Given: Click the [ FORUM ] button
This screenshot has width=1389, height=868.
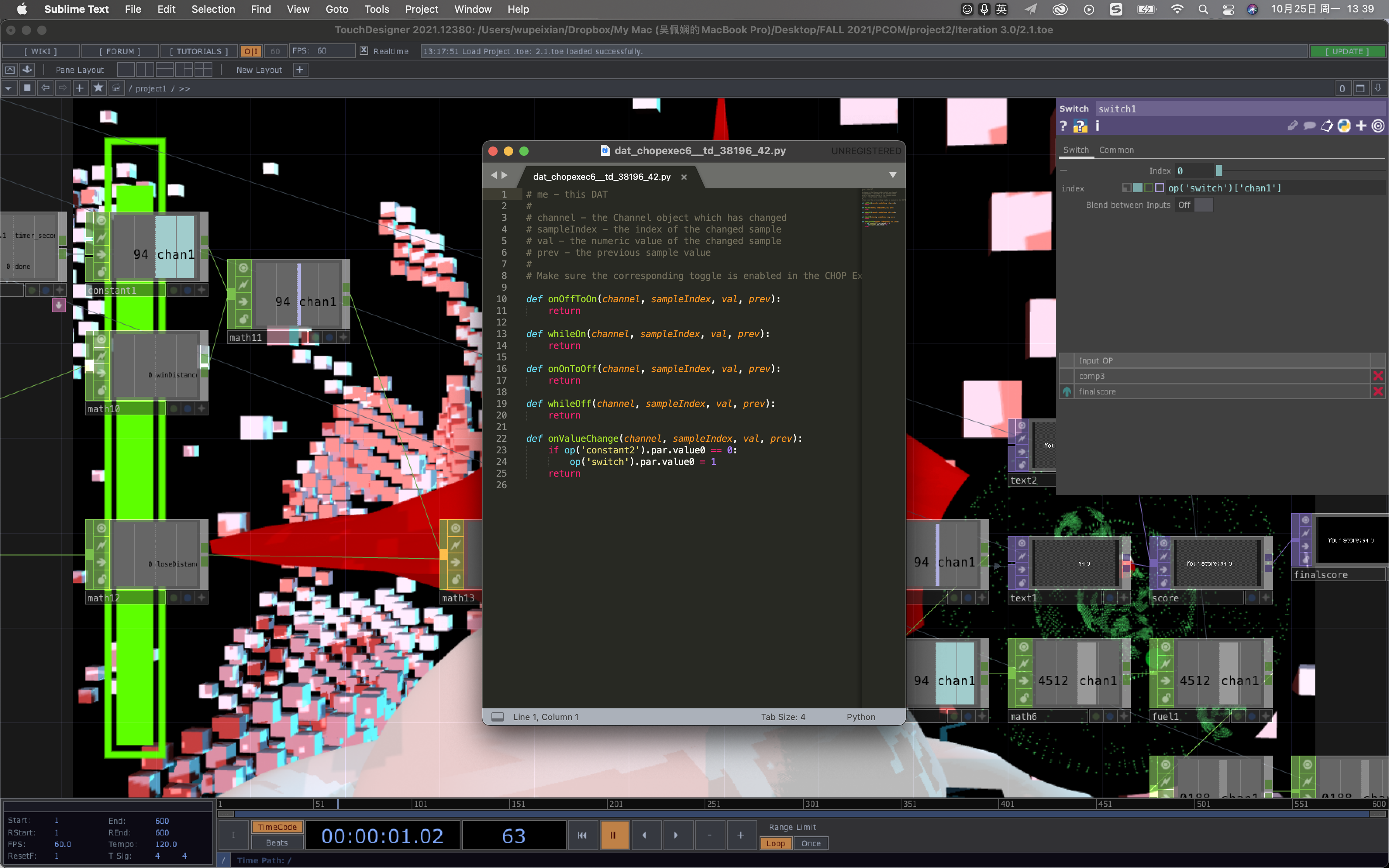Looking at the screenshot, I should (x=119, y=51).
